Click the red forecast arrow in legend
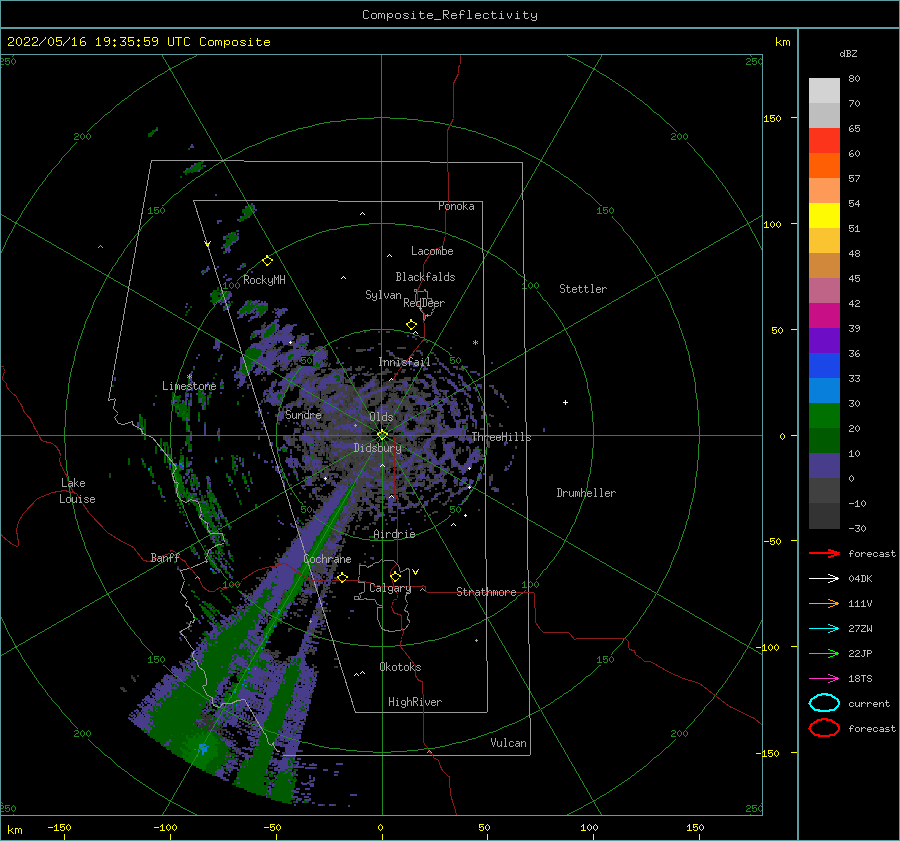 coord(824,553)
